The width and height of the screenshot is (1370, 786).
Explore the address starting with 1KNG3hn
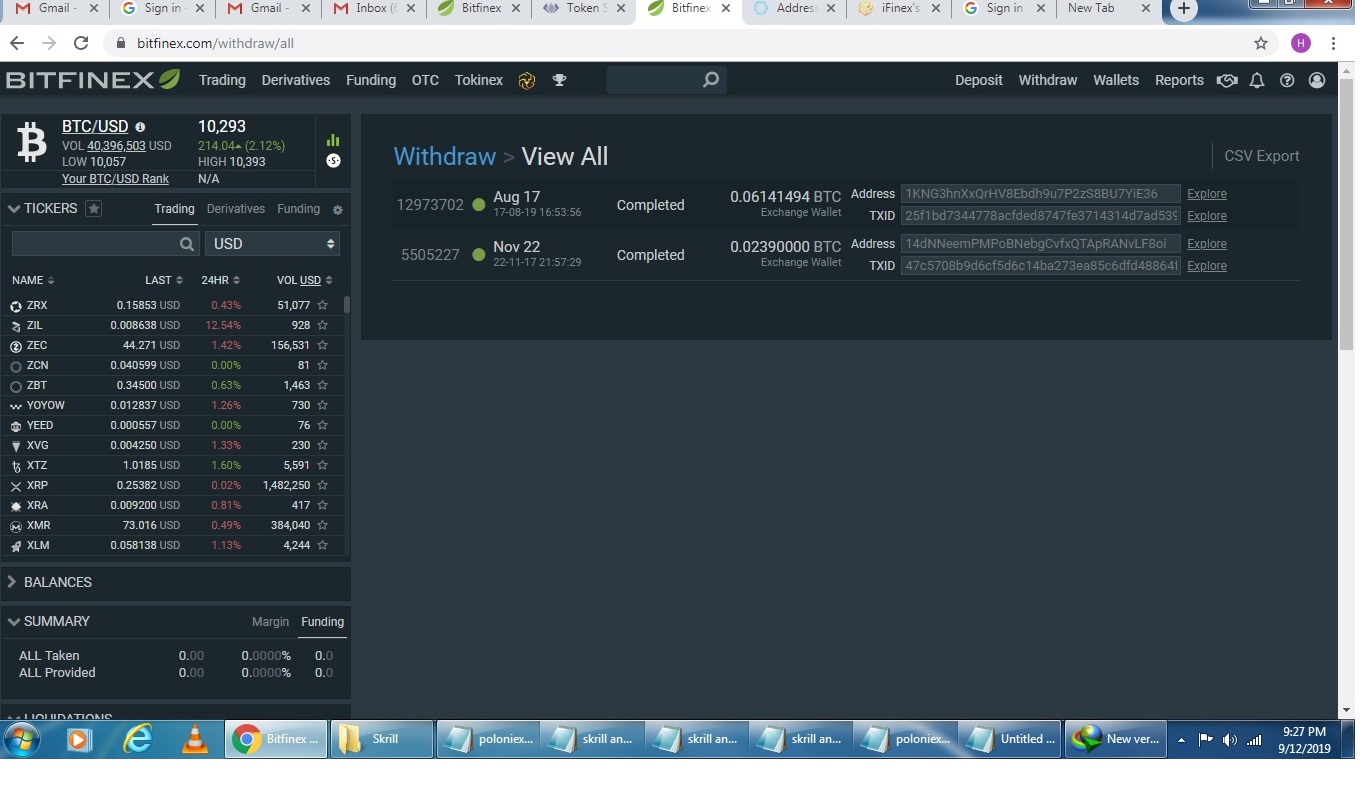(1207, 194)
